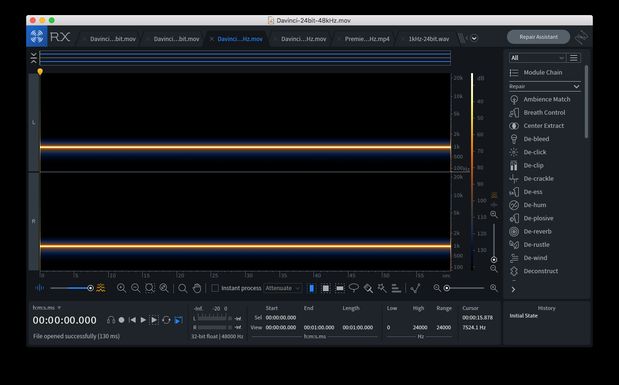Screen dimensions: 619x385
Task: Expand the Repair category dropdown
Action: pos(544,86)
